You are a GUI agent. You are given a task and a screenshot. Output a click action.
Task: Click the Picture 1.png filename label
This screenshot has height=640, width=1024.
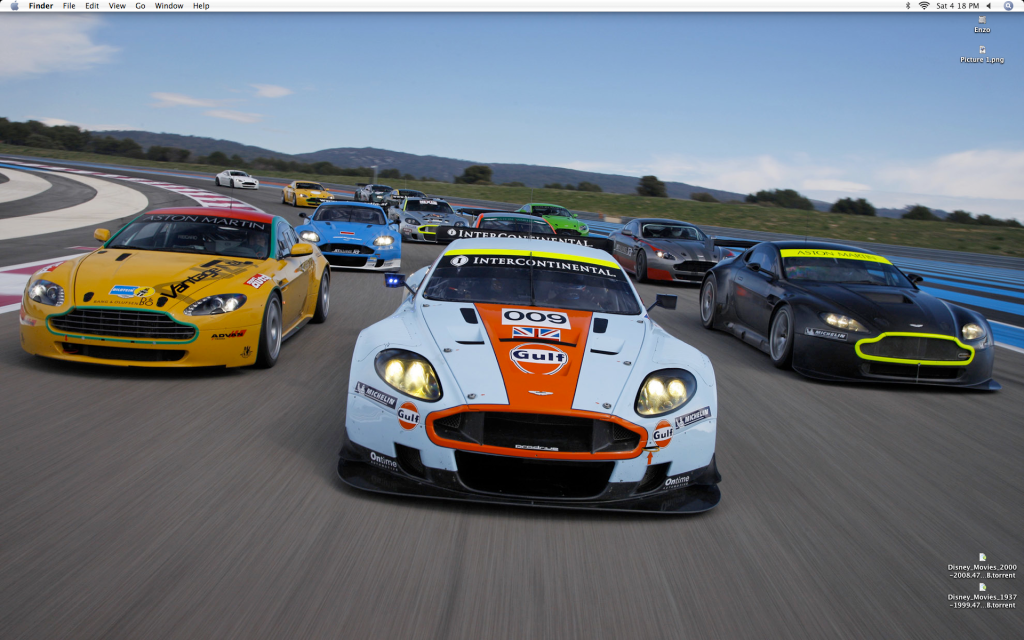pos(982,60)
